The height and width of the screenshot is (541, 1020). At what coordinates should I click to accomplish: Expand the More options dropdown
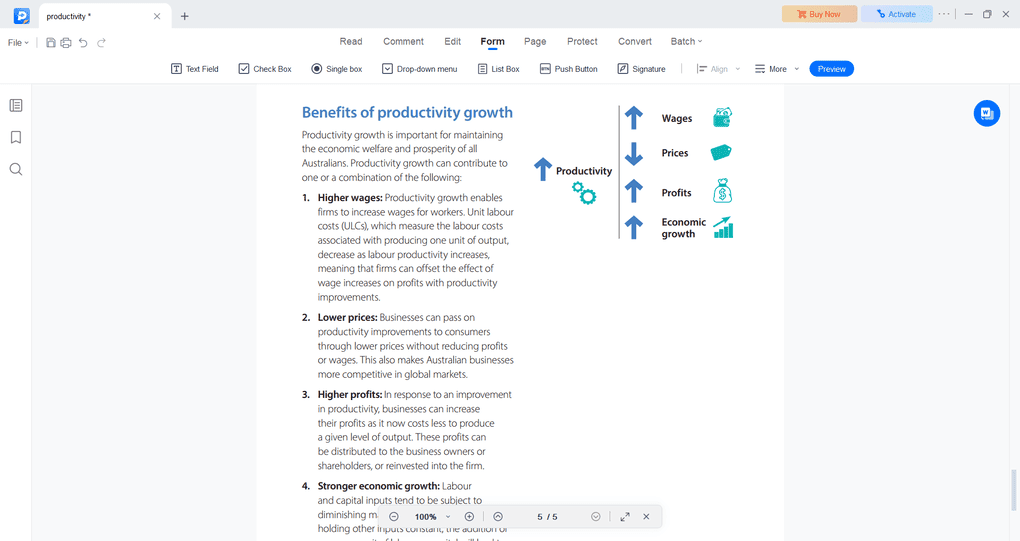pos(777,69)
